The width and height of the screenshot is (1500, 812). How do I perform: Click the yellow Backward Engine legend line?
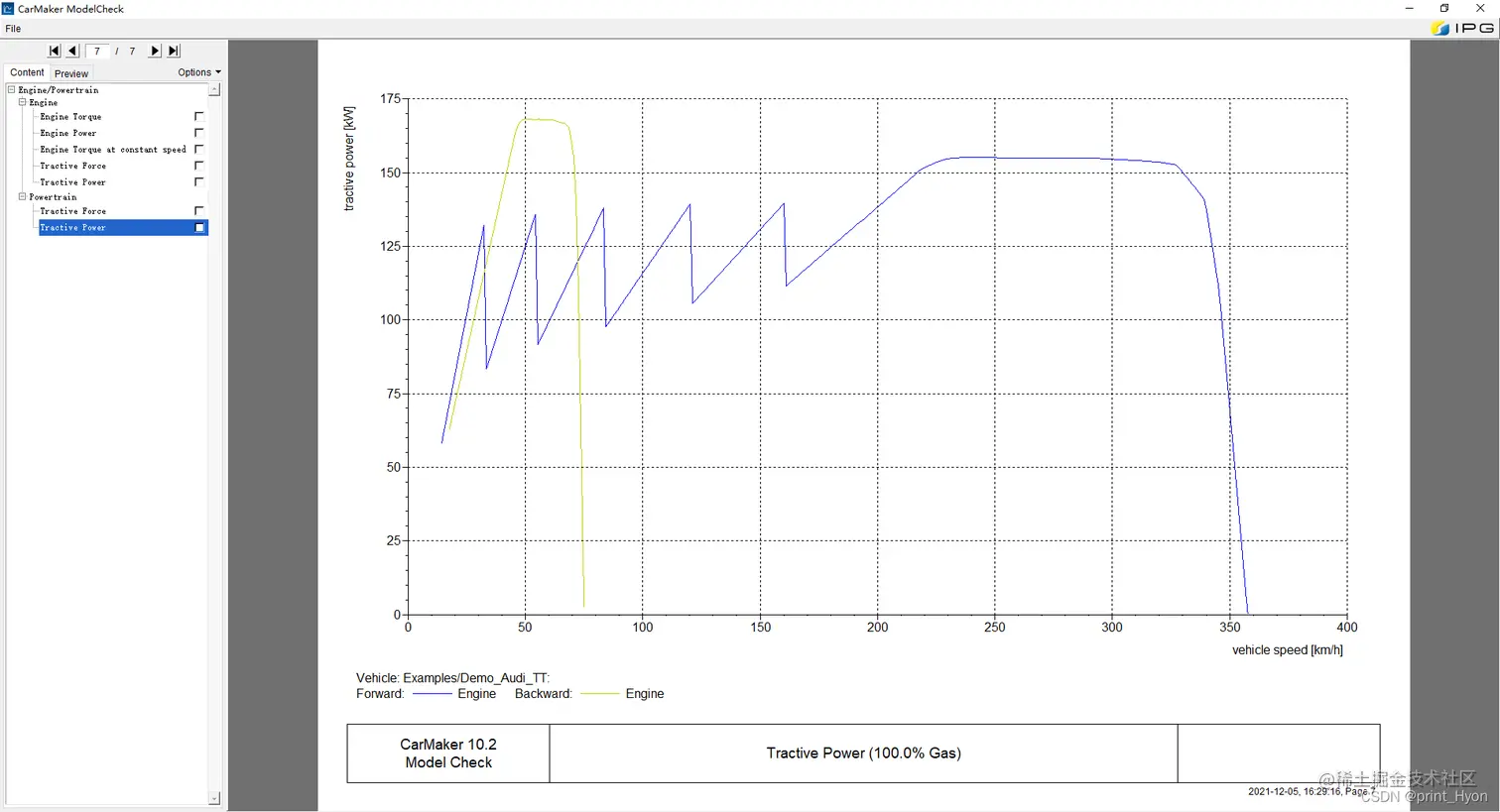click(599, 694)
